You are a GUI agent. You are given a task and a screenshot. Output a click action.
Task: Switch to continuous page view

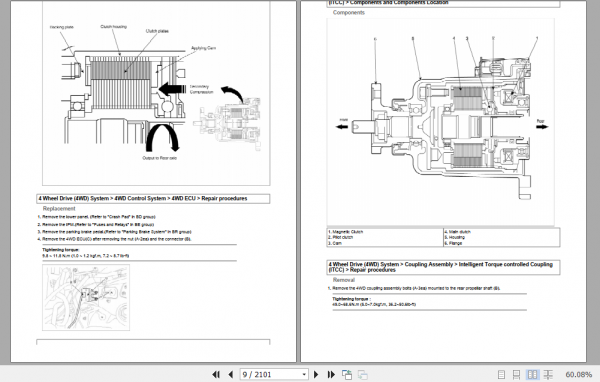(517, 374)
